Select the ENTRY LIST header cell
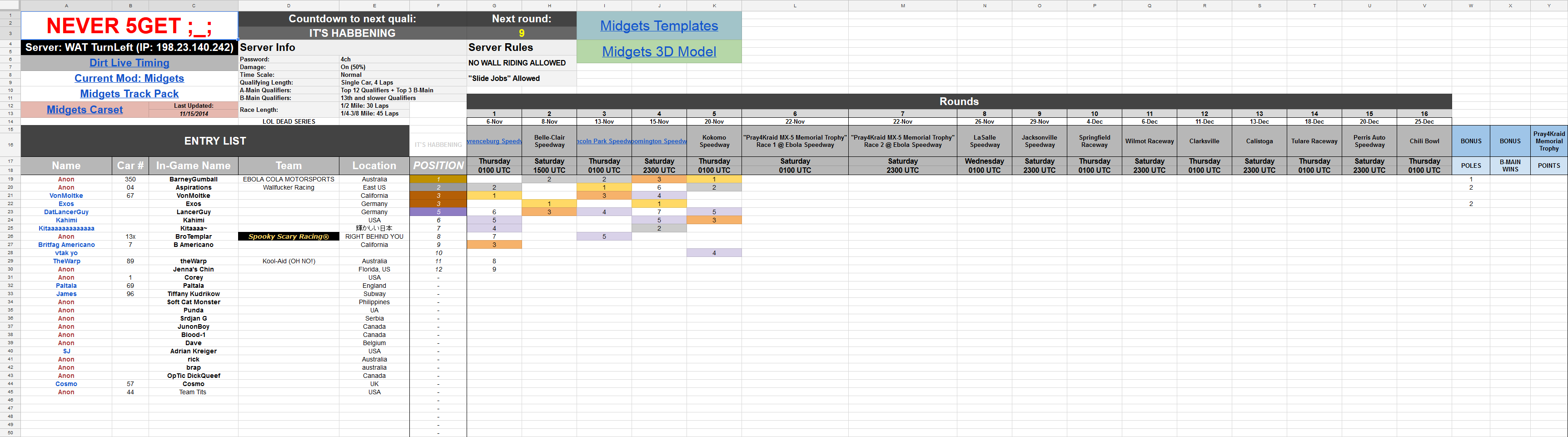Image resolution: width=1568 pixels, height=437 pixels. (x=215, y=141)
